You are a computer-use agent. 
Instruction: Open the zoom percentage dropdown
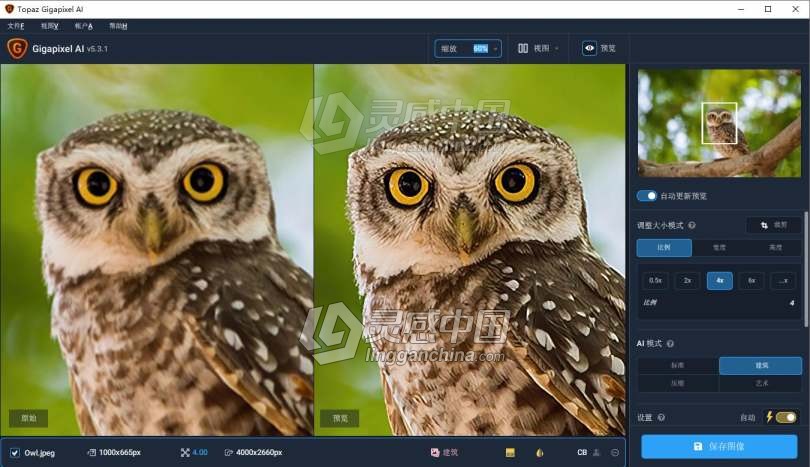point(495,49)
